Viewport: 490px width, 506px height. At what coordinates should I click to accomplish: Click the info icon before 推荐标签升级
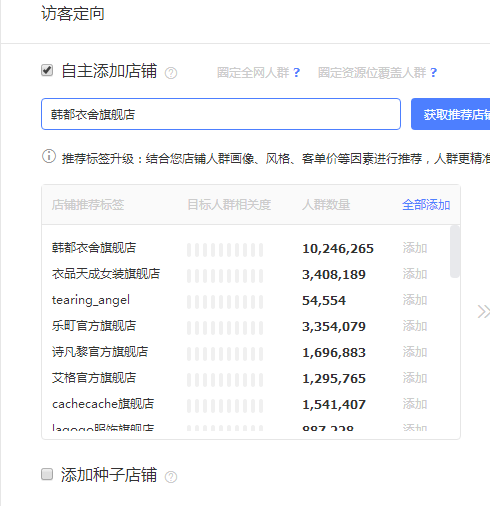pyautogui.click(x=49, y=156)
